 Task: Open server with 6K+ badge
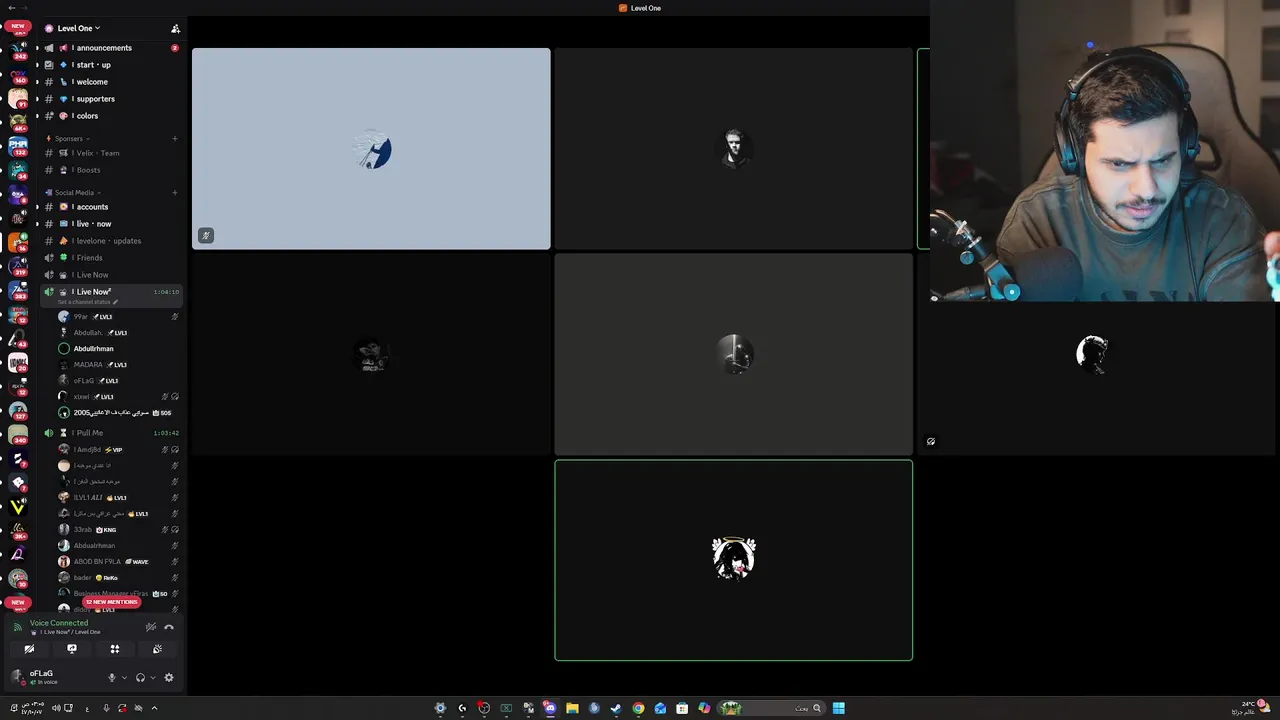(18, 122)
